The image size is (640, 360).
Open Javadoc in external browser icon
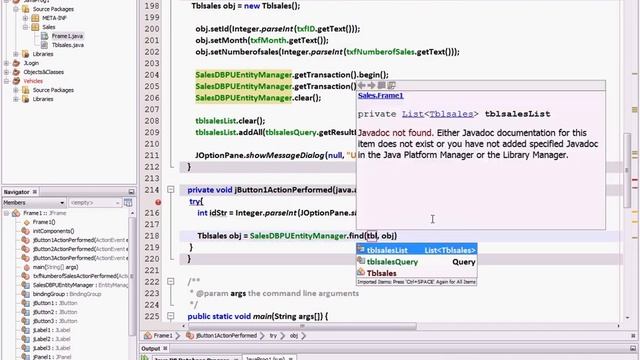(382, 85)
